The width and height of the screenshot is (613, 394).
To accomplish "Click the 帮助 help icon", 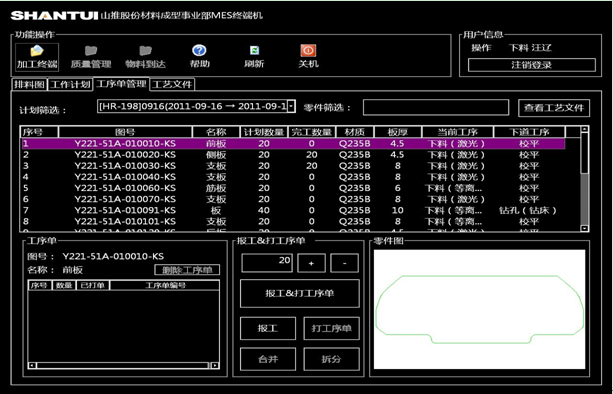I will point(199,57).
